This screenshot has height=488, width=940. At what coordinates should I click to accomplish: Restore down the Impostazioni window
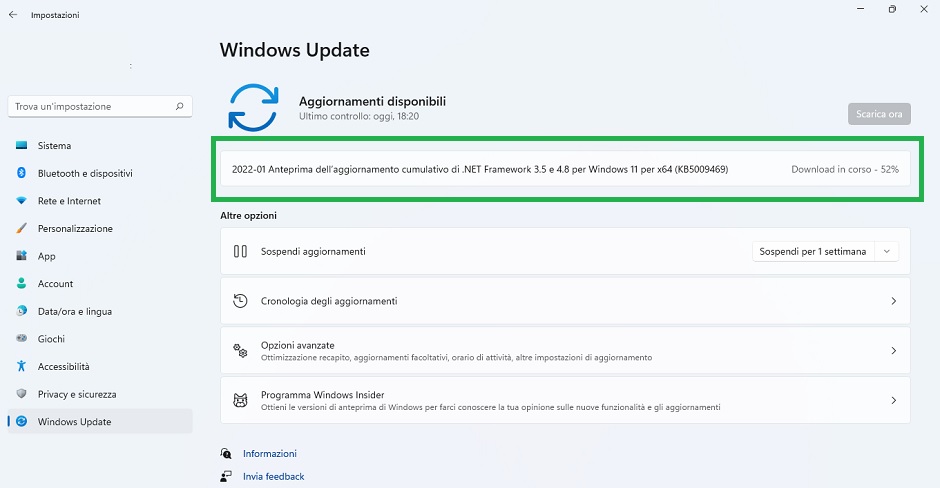892,9
